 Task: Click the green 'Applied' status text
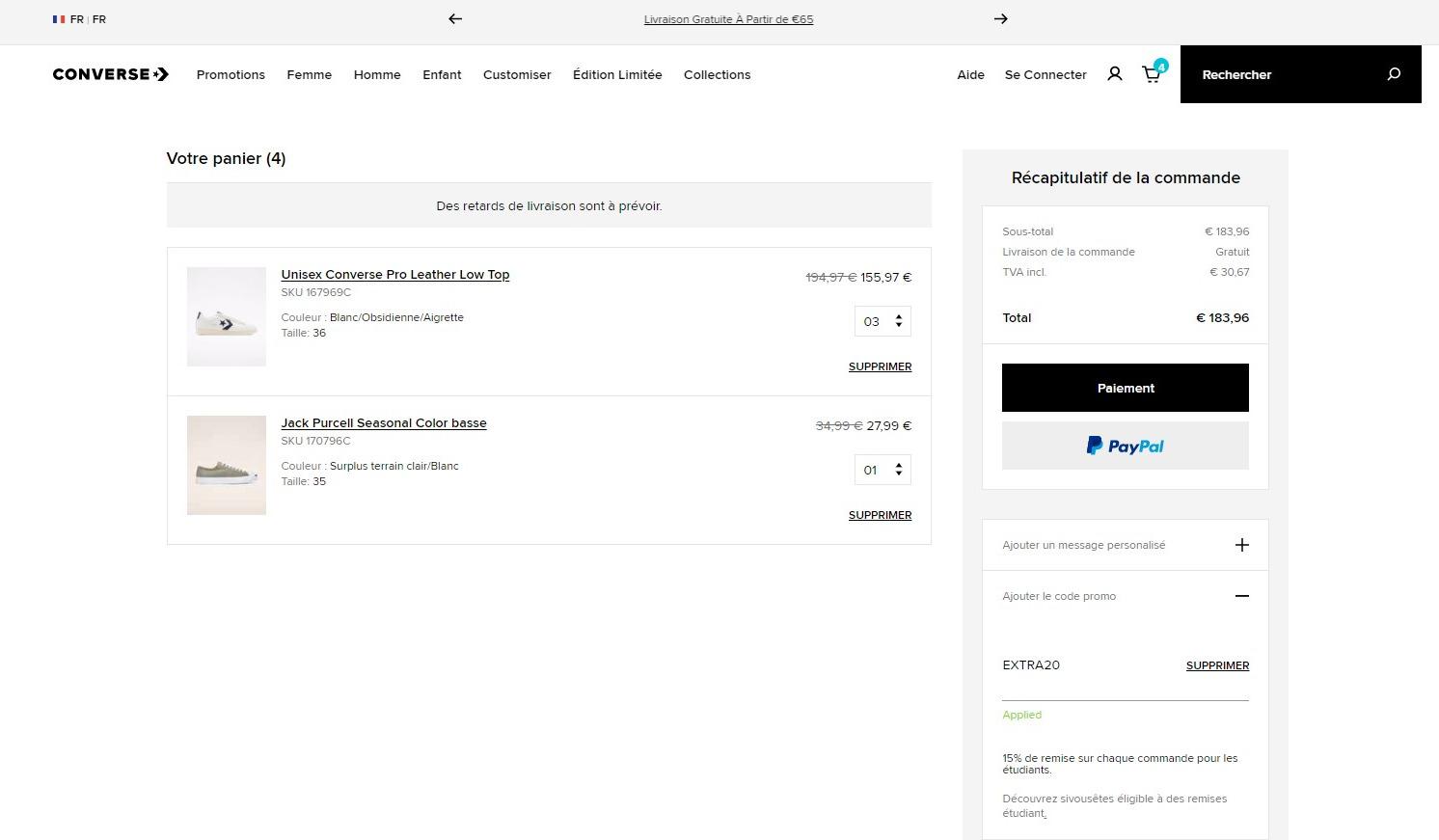(x=1021, y=715)
